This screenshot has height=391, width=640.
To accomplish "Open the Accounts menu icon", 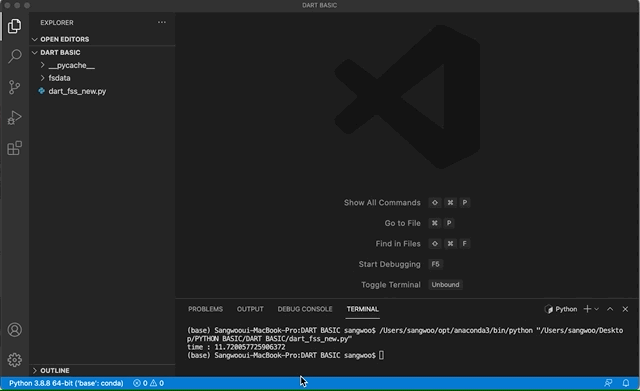I will click(15, 329).
